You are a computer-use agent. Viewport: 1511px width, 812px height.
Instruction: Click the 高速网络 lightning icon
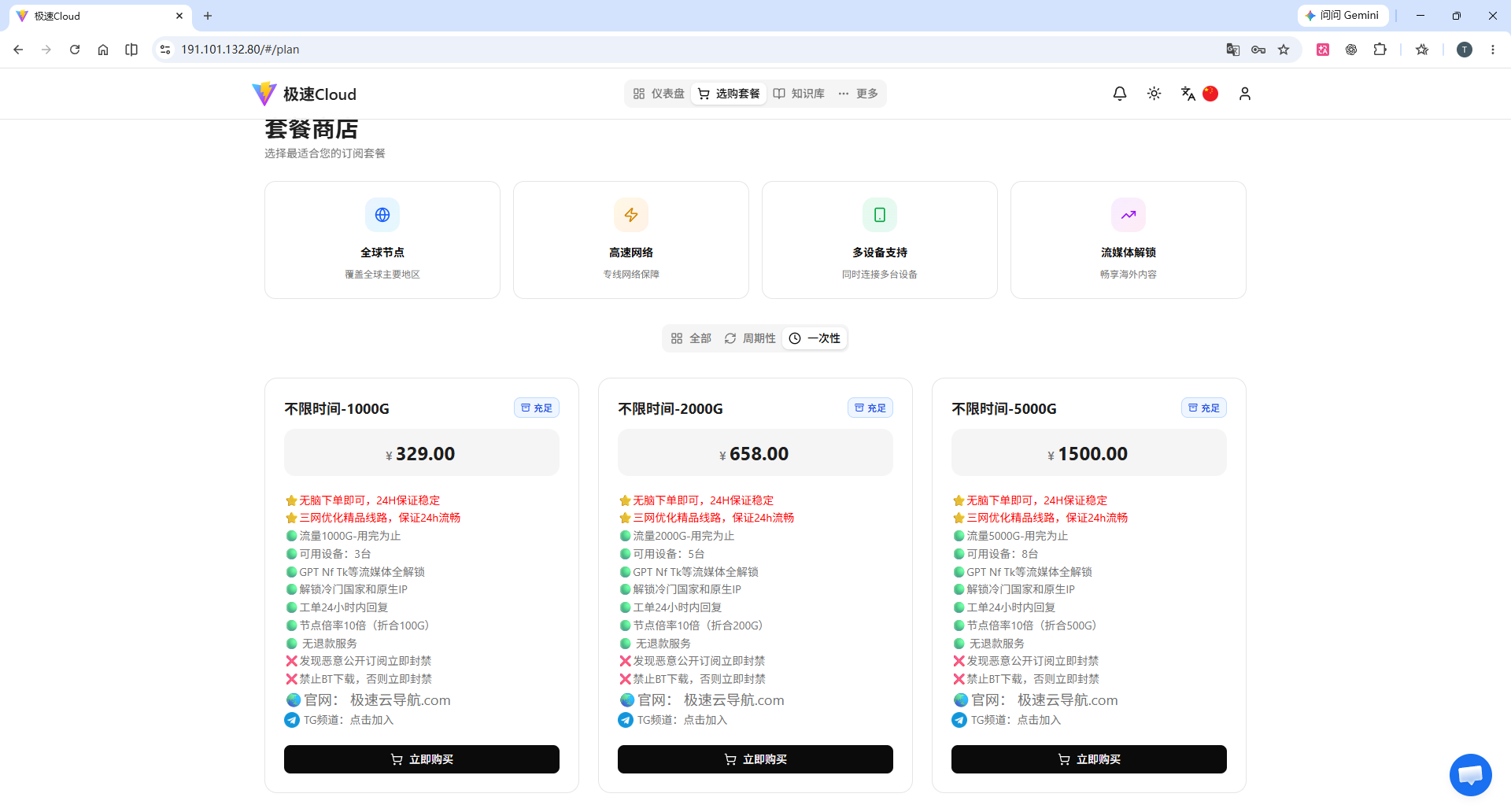pyautogui.click(x=631, y=215)
